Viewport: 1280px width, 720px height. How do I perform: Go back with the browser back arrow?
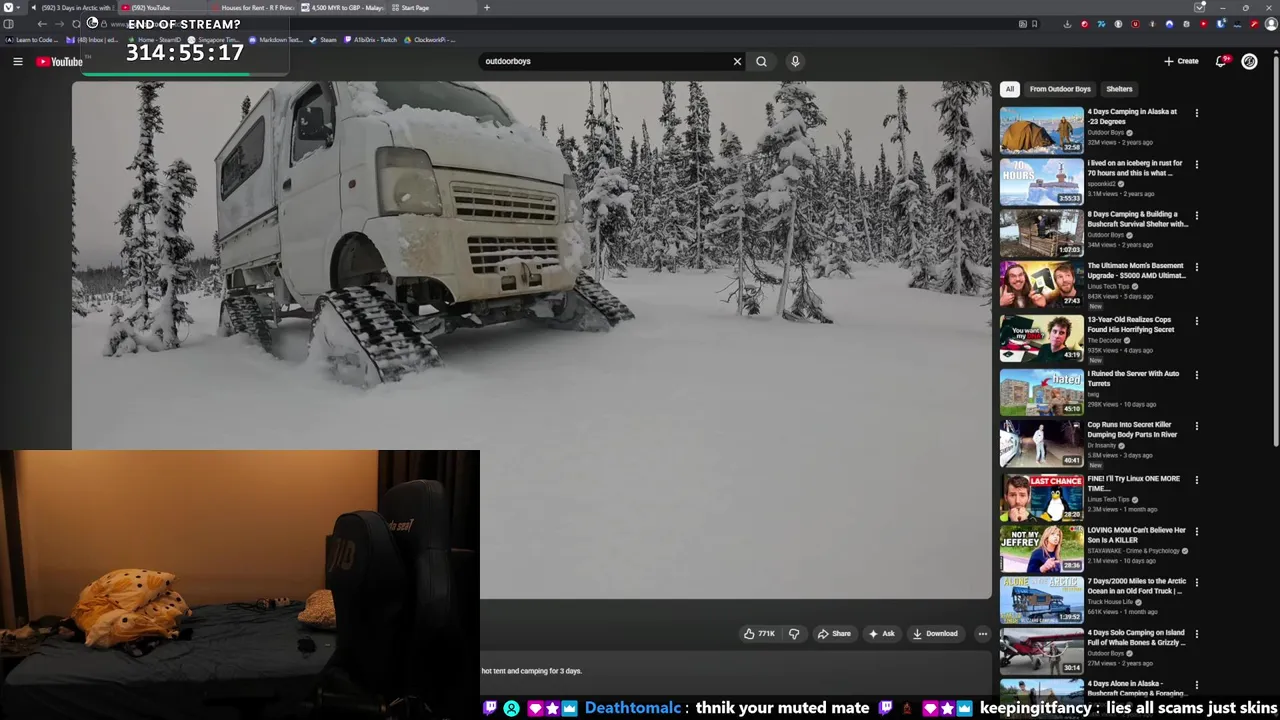point(42,24)
